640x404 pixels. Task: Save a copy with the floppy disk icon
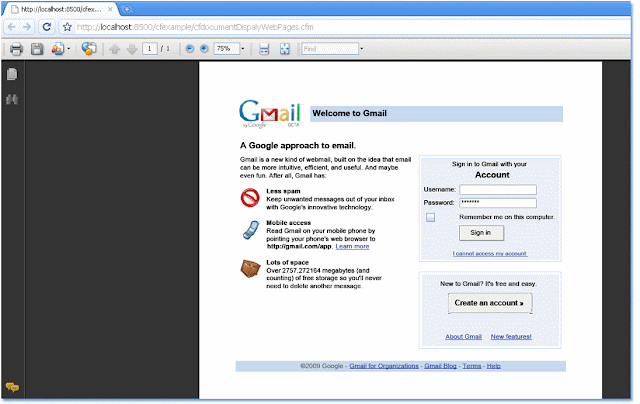coord(37,49)
